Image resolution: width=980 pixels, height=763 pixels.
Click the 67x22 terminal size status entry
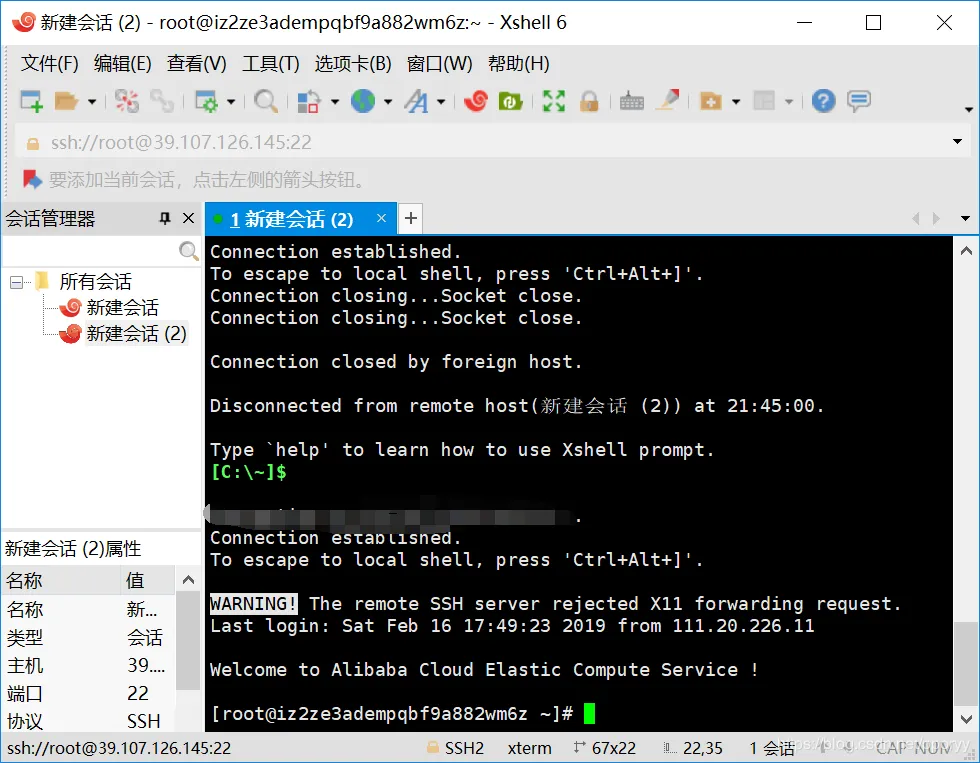click(614, 748)
